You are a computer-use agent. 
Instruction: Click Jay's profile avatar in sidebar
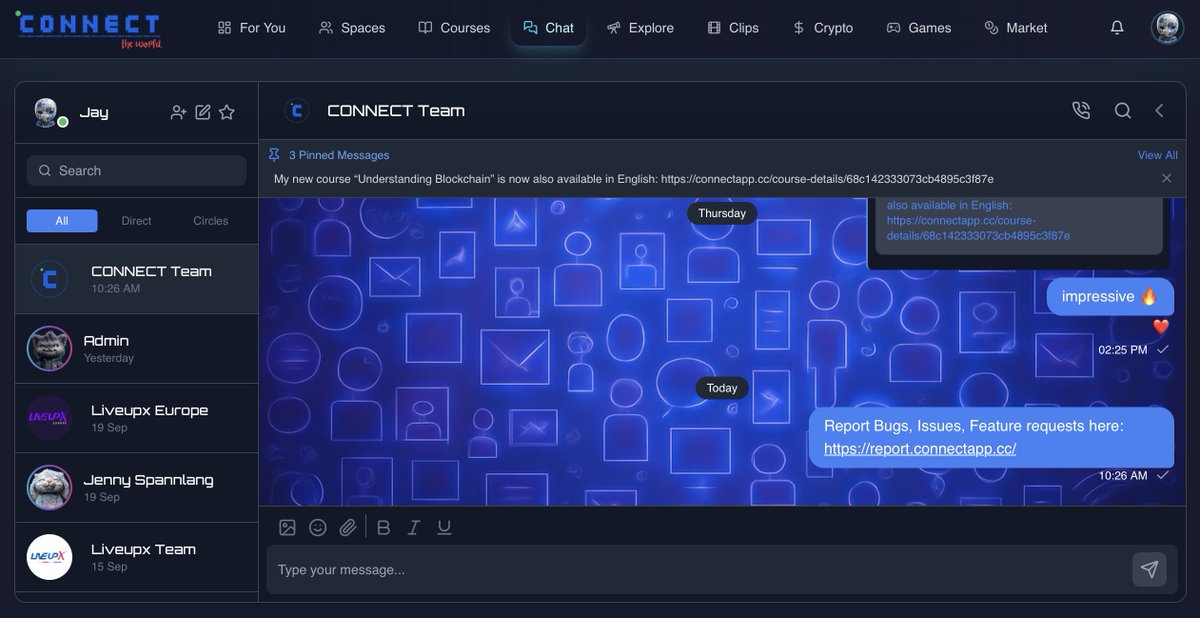[47, 112]
